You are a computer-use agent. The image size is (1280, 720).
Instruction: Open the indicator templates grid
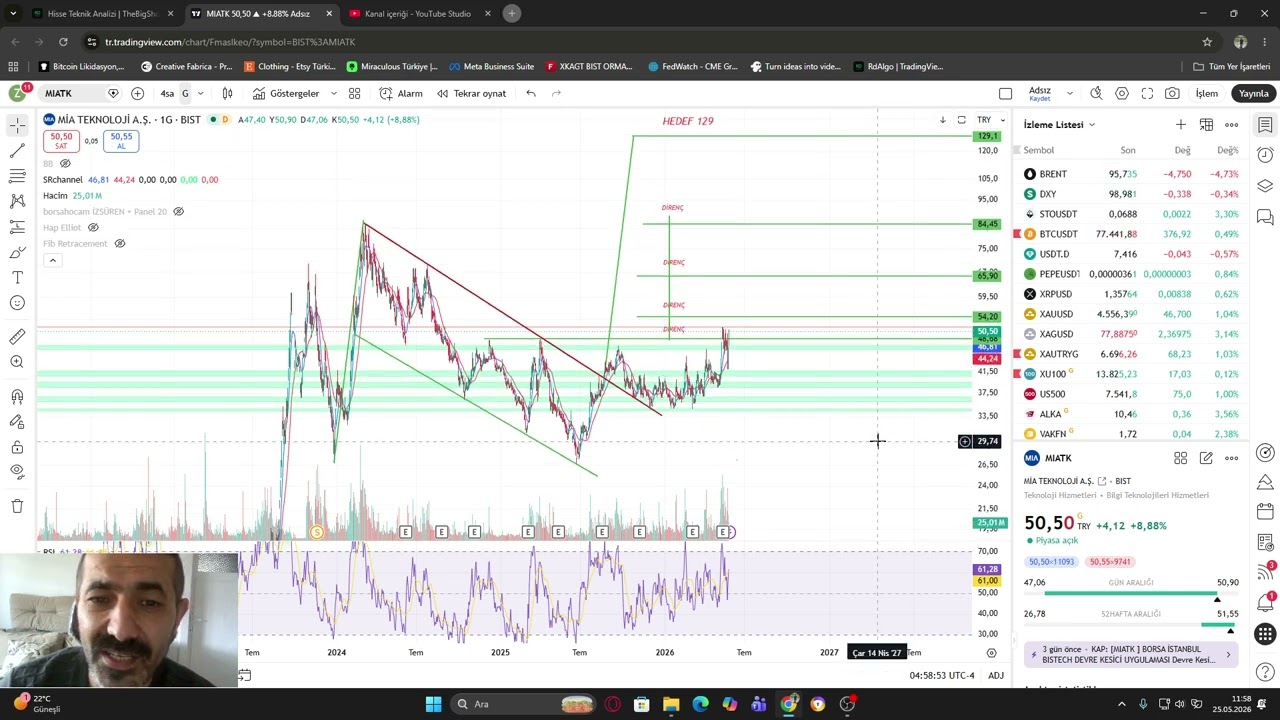tap(354, 93)
